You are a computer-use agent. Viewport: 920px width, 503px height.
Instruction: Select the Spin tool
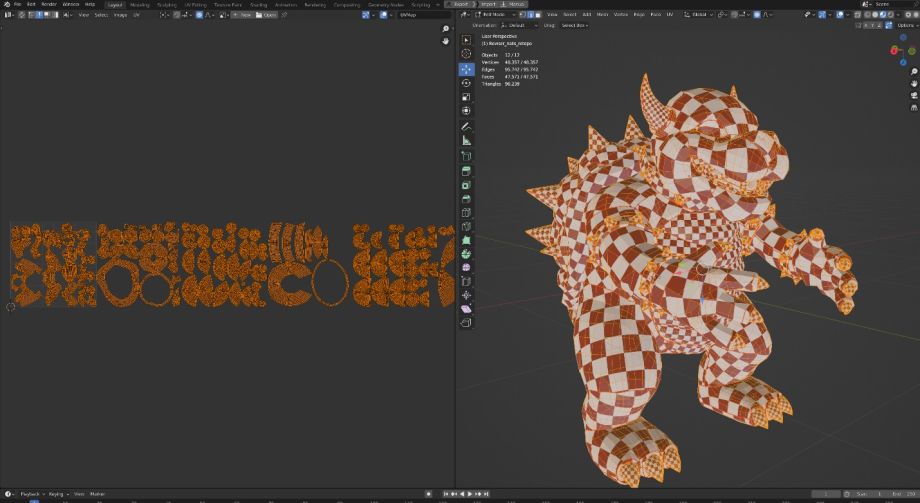pyautogui.click(x=466, y=254)
